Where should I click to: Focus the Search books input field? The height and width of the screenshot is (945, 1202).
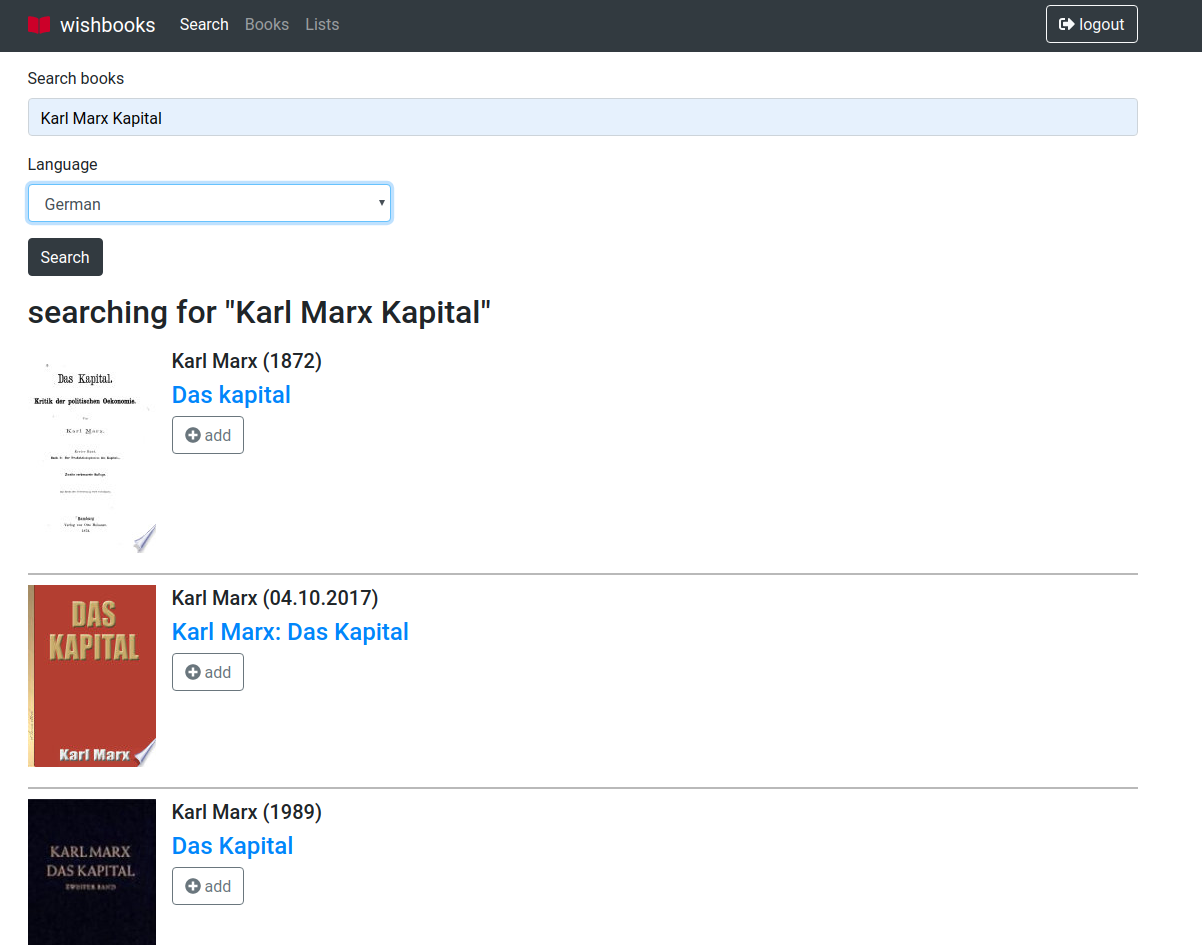(582, 117)
